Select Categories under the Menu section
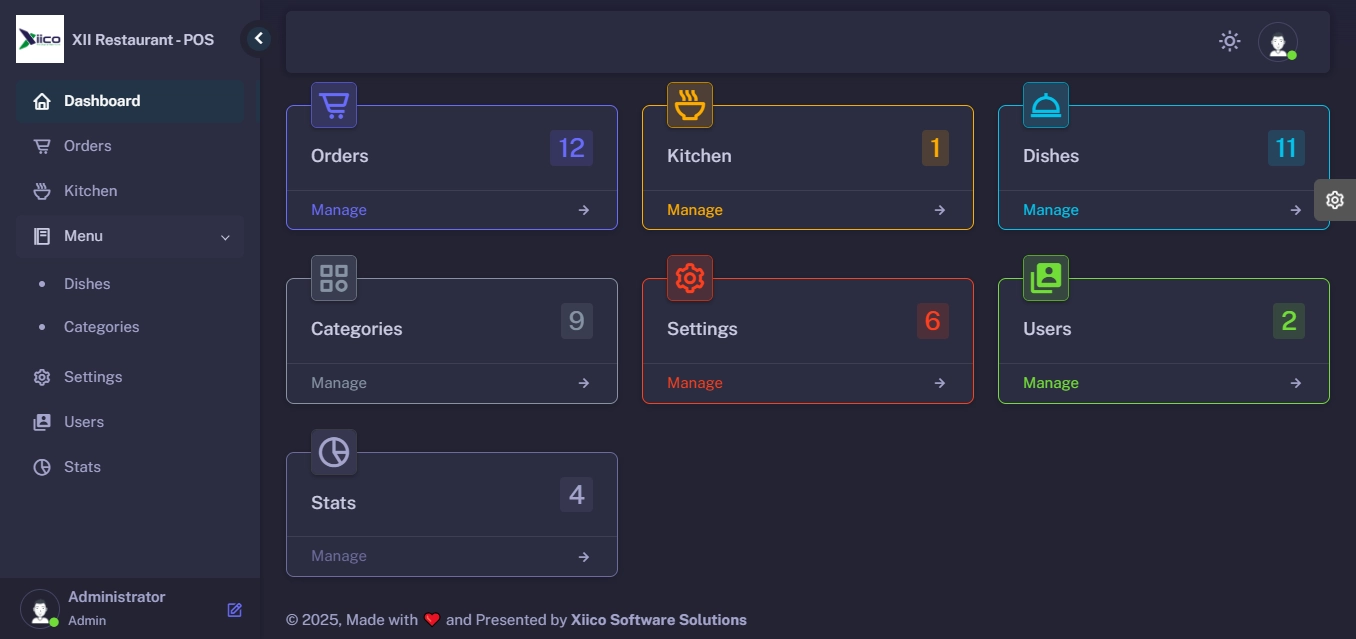Viewport: 1356px width, 639px height. (x=101, y=327)
